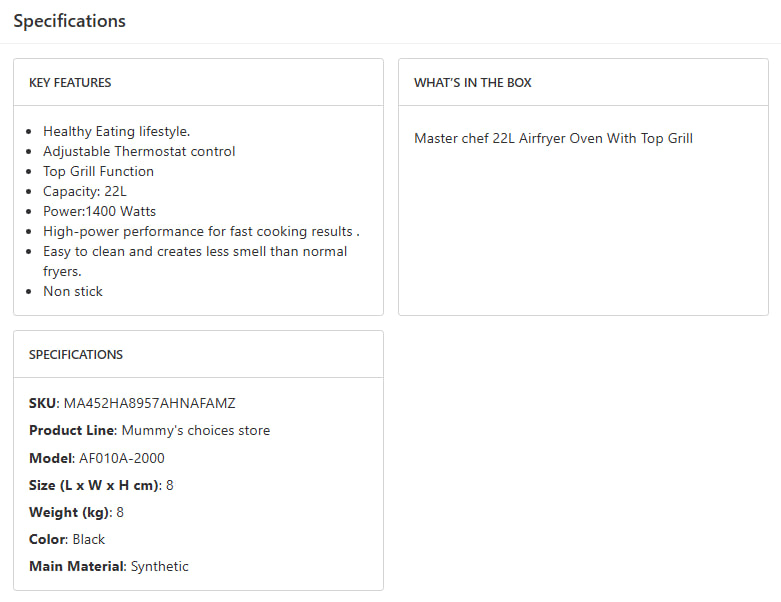Select the Non stick bullet item
Viewport: 781px width, 602px height.
73,291
